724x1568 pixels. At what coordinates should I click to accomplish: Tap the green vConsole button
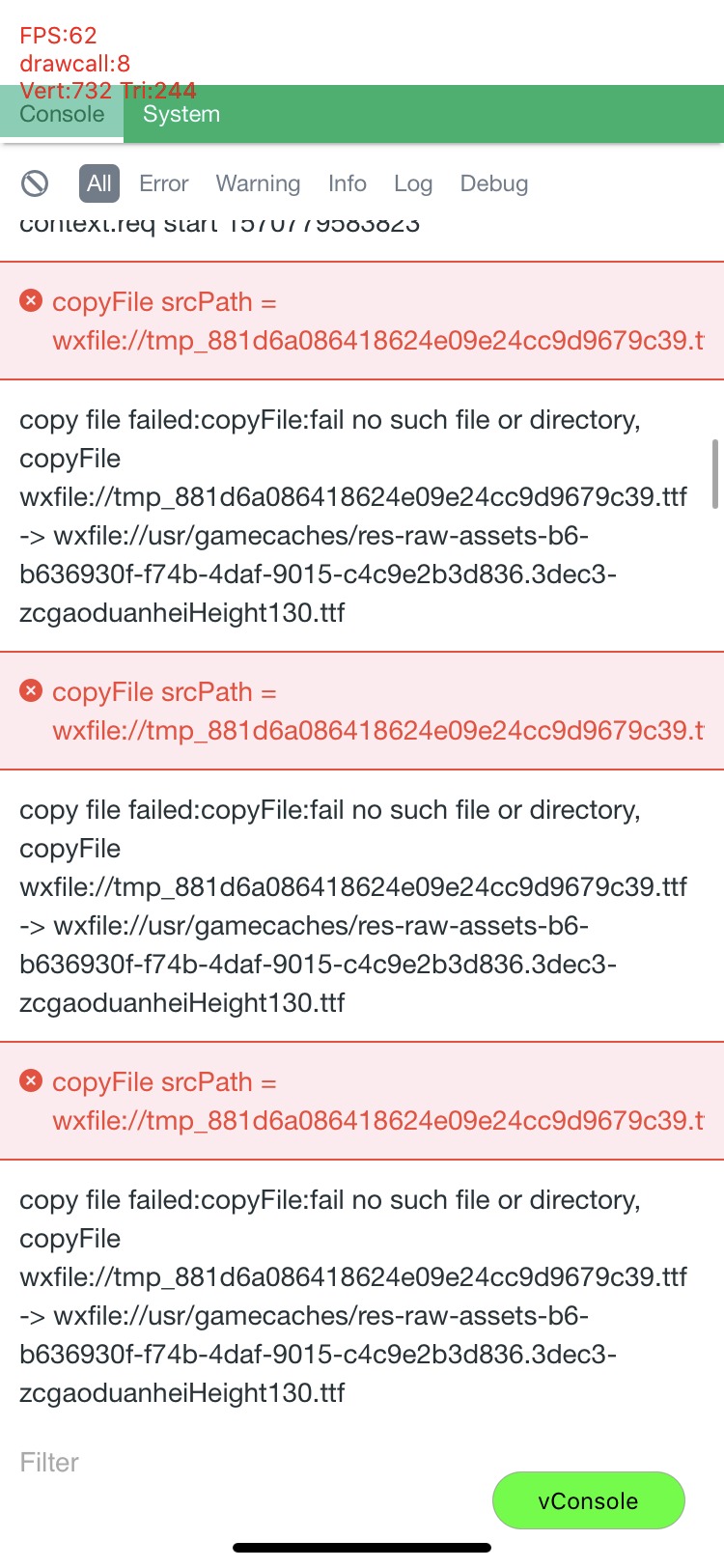click(x=588, y=1500)
